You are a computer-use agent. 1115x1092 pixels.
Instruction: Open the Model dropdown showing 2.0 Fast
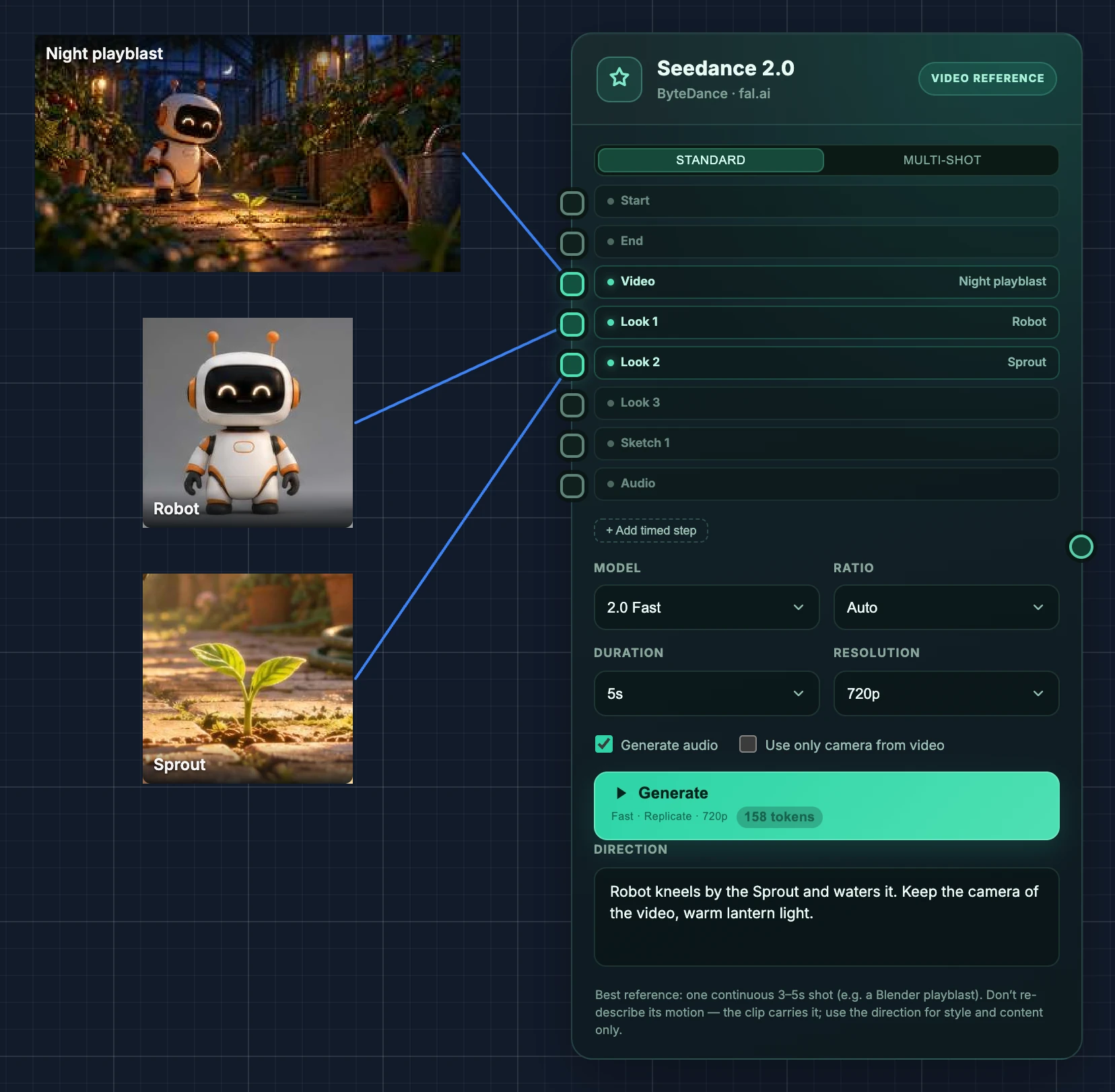[706, 607]
